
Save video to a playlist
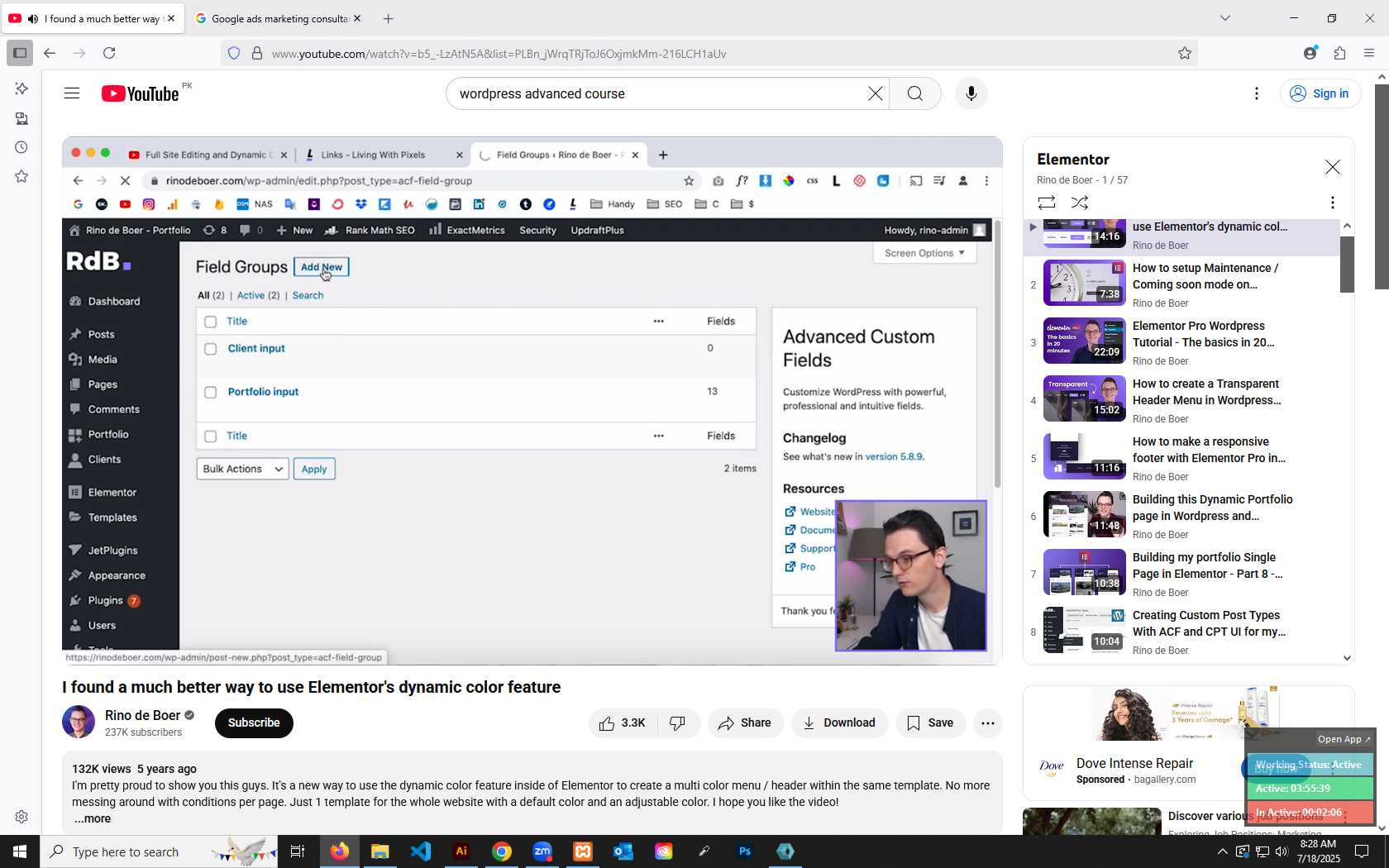point(930,723)
